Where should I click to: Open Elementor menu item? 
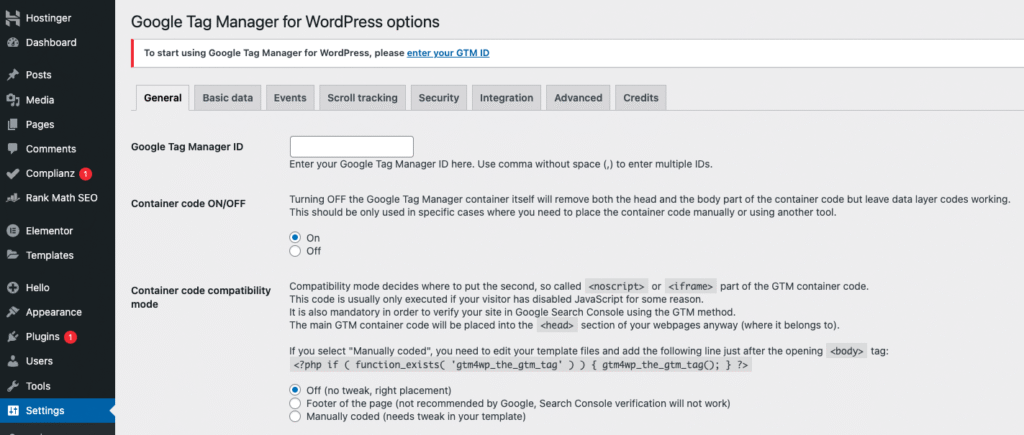[x=57, y=231]
